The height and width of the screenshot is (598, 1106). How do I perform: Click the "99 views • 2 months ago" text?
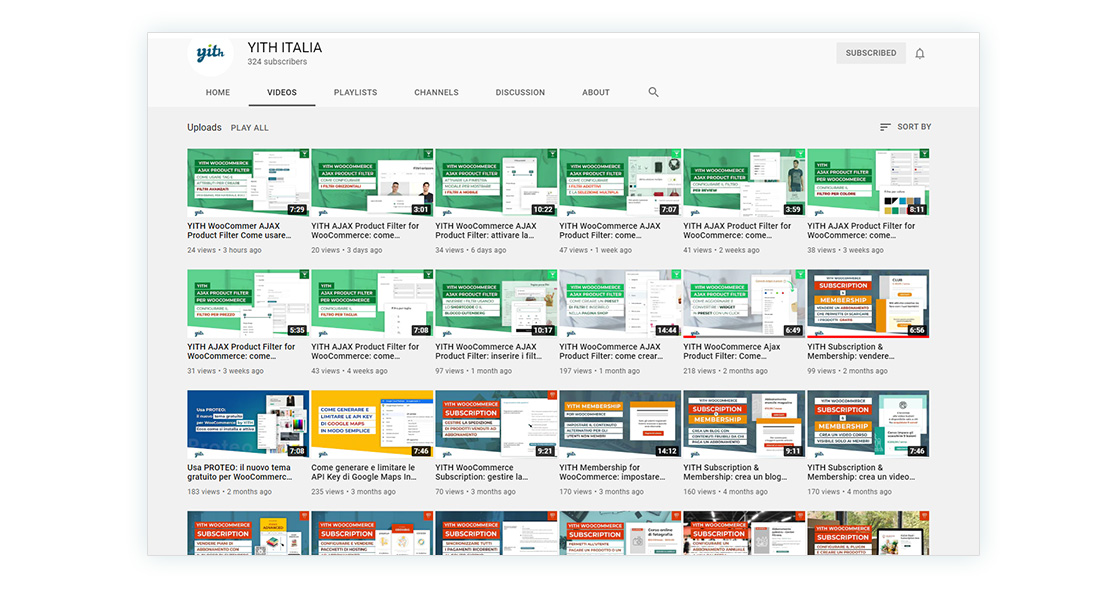(848, 371)
